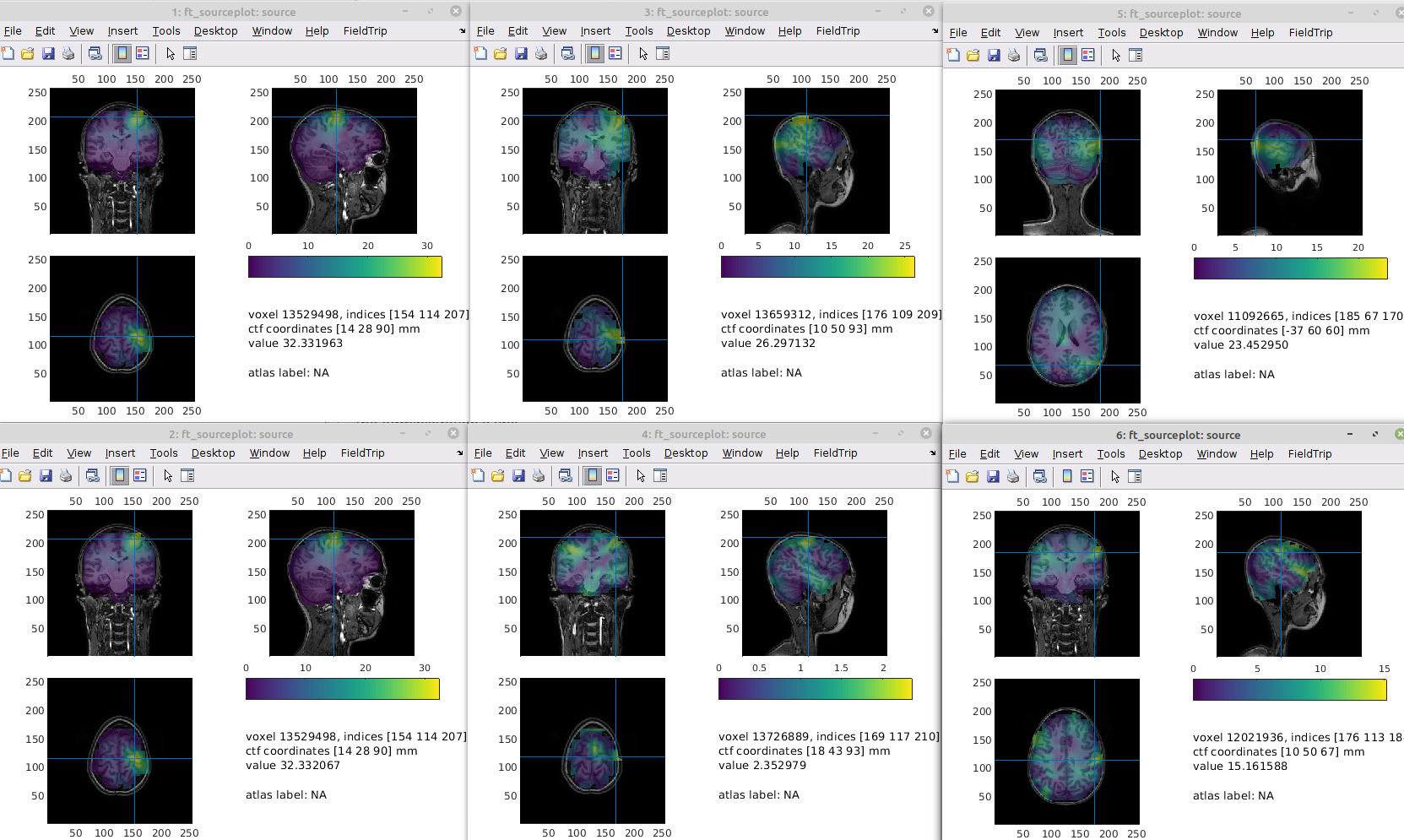Viewport: 1404px width, 840px height.
Task: Click the axial brain slice in window 5
Action: 1068,330
